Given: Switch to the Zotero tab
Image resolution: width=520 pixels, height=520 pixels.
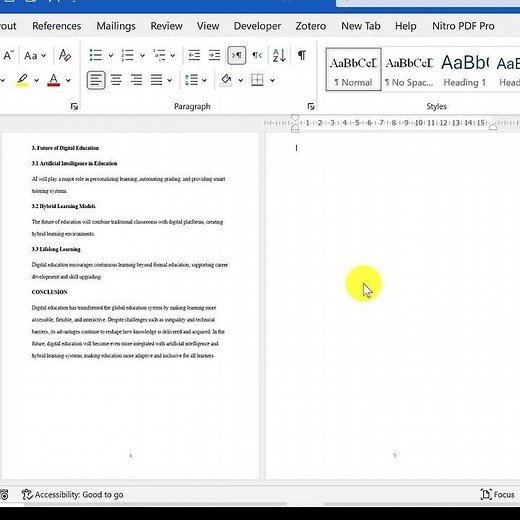Looking at the screenshot, I should tap(311, 26).
